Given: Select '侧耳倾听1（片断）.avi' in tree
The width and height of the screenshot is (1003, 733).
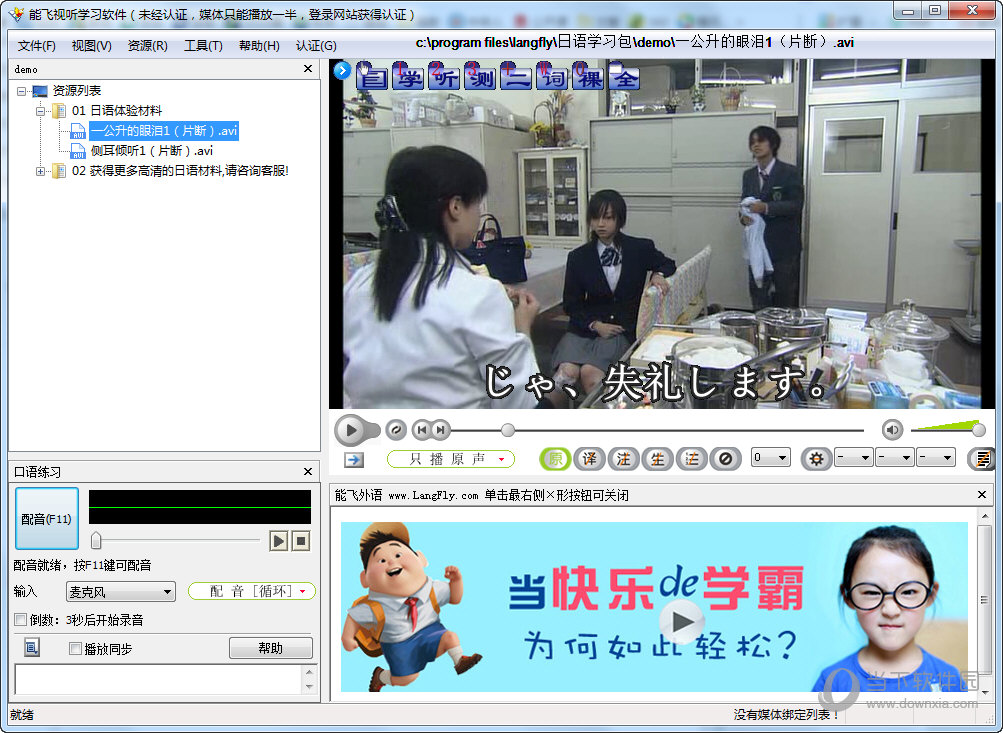Looking at the screenshot, I should pos(152,151).
